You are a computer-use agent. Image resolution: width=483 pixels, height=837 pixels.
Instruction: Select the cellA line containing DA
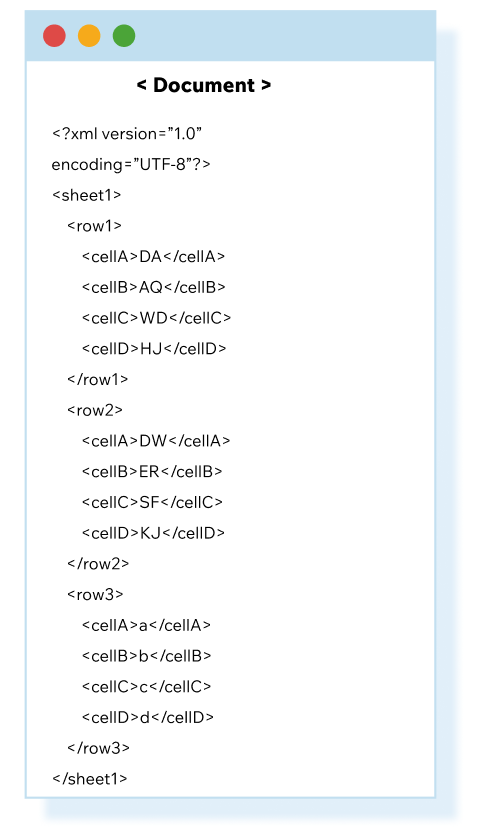(x=153, y=257)
